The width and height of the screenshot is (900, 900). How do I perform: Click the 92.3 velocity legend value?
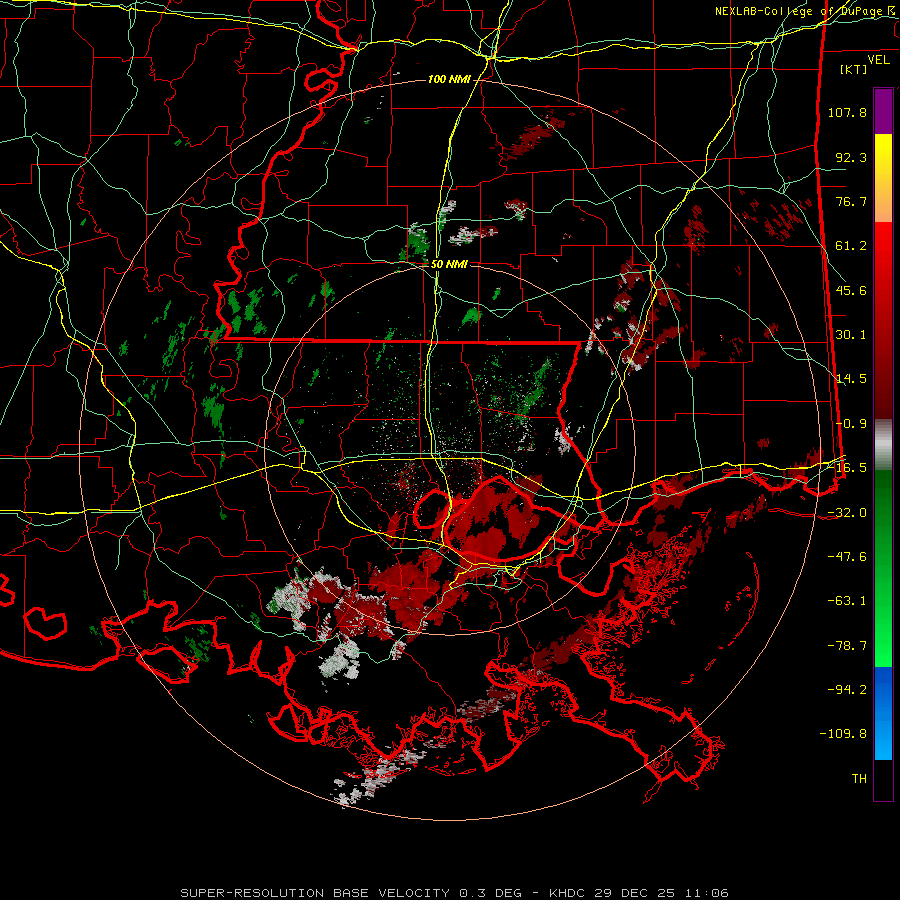point(851,157)
